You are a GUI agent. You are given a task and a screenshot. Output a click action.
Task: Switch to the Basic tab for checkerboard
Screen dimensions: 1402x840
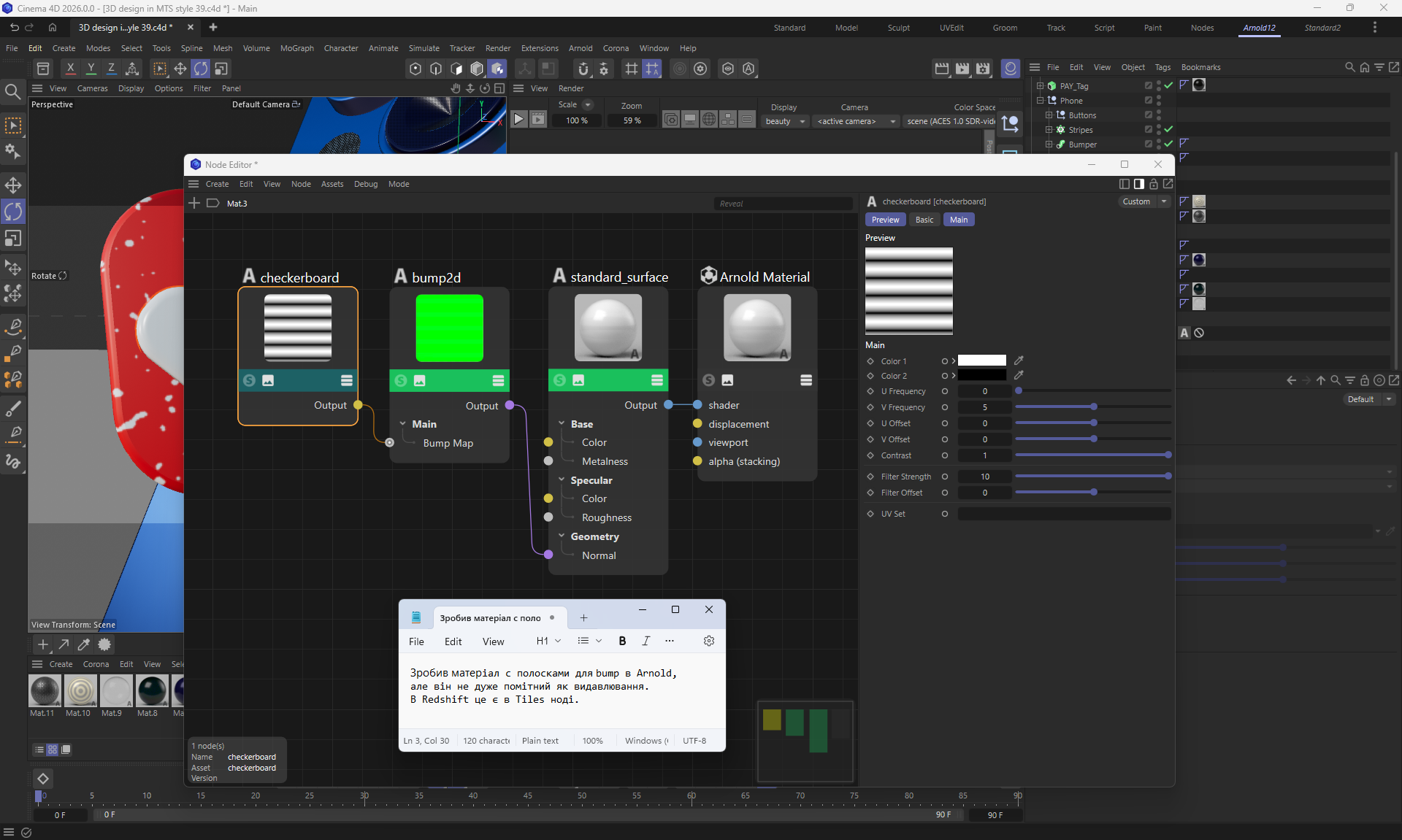924,220
